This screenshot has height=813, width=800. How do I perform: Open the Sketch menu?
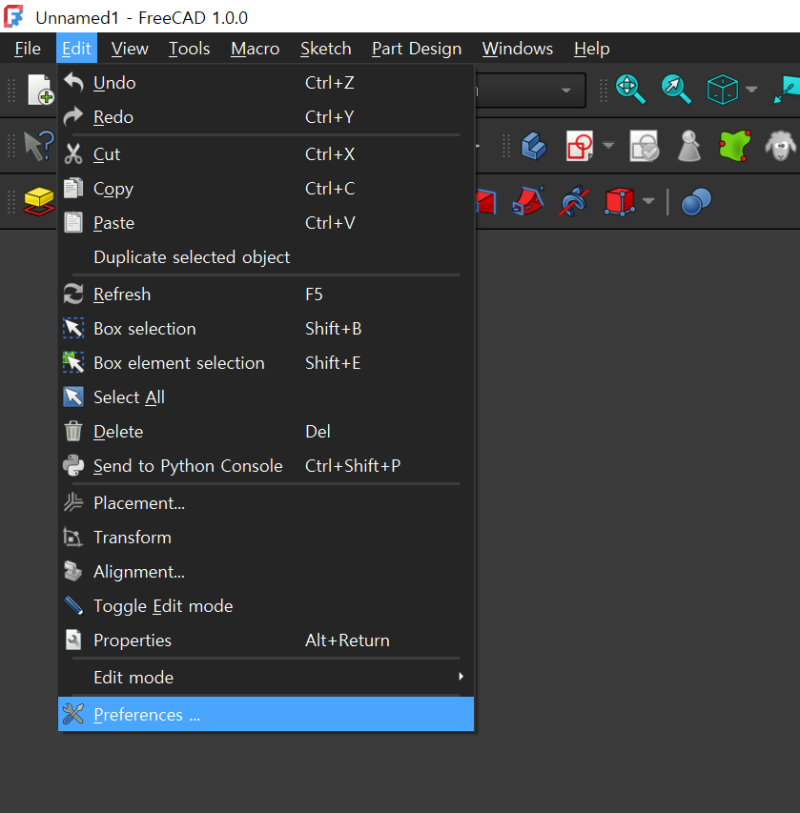point(325,48)
